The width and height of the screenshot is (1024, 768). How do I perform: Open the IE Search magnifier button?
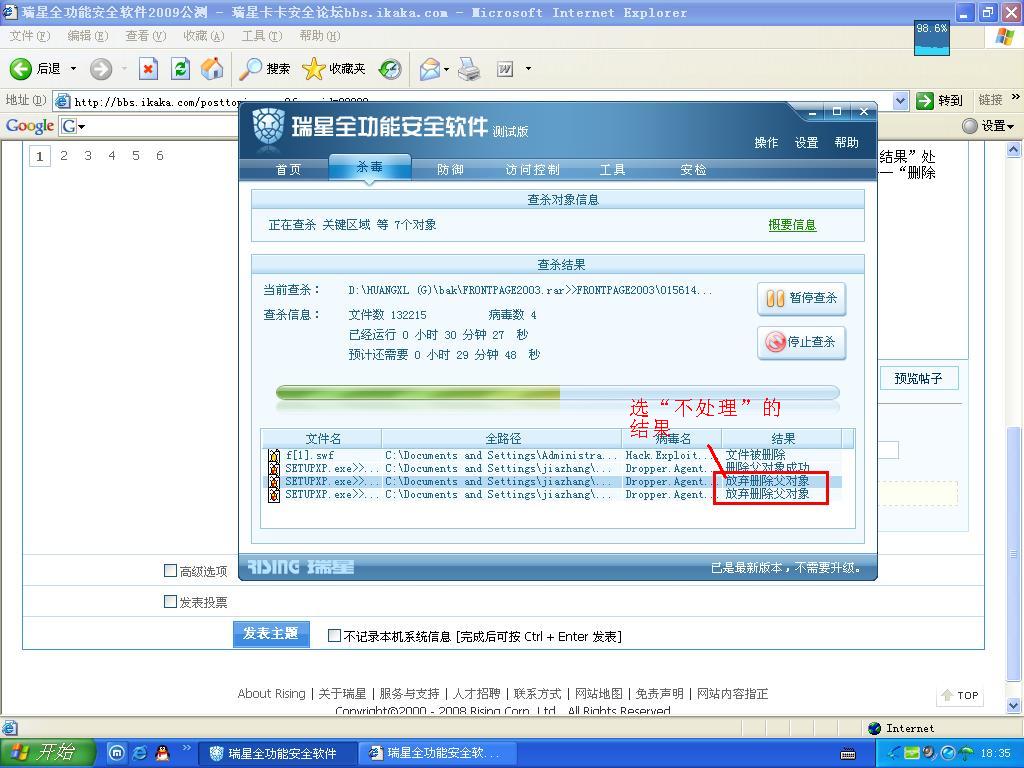tap(264, 69)
